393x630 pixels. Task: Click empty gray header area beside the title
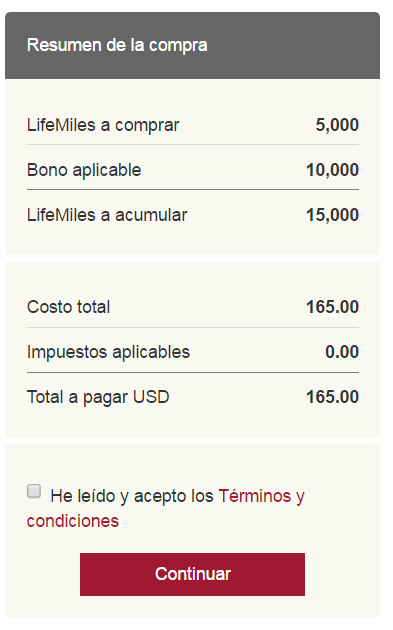[293, 45]
